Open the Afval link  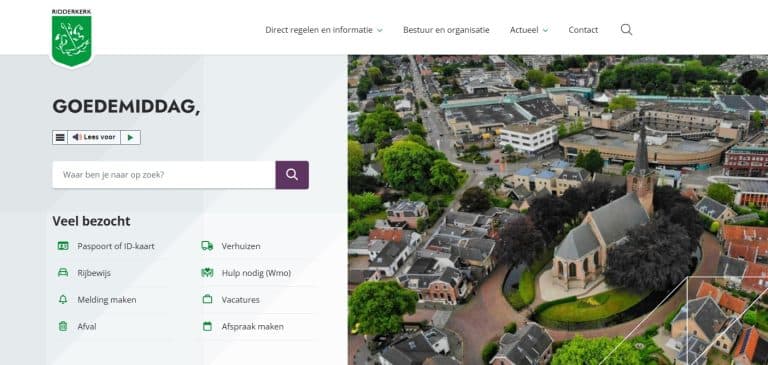coord(87,327)
